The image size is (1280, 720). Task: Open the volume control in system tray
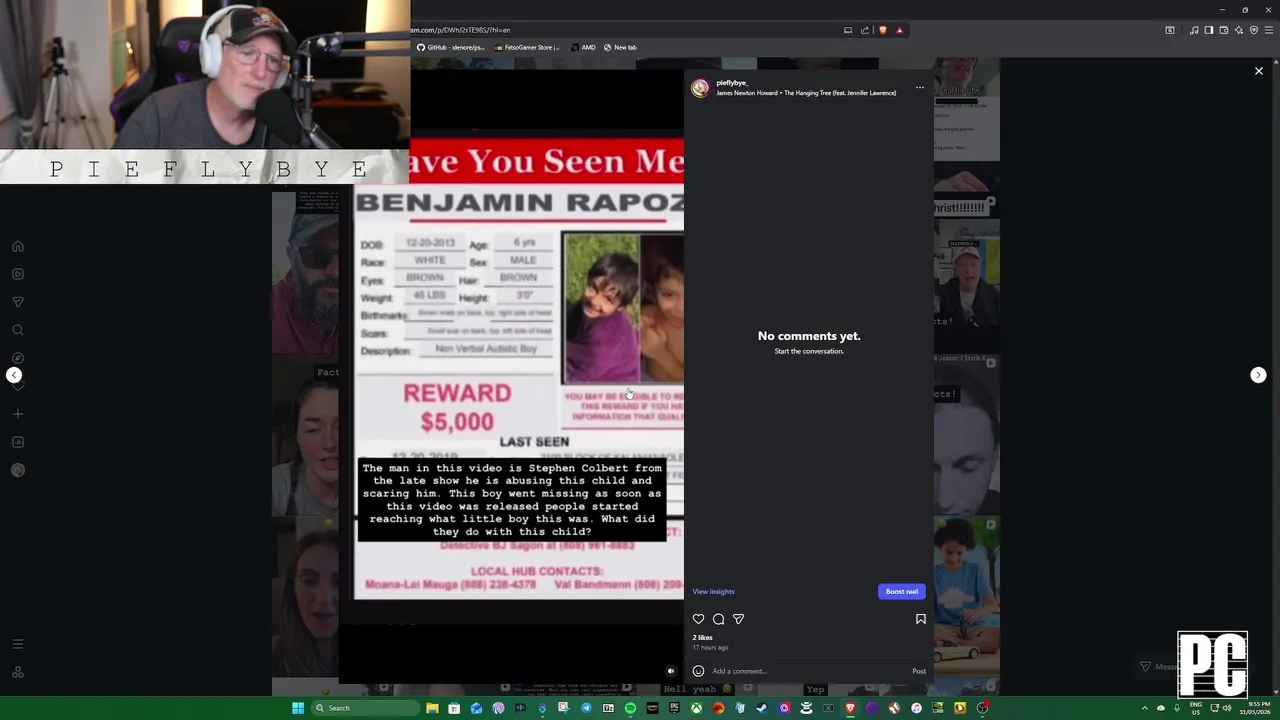click(x=1227, y=708)
